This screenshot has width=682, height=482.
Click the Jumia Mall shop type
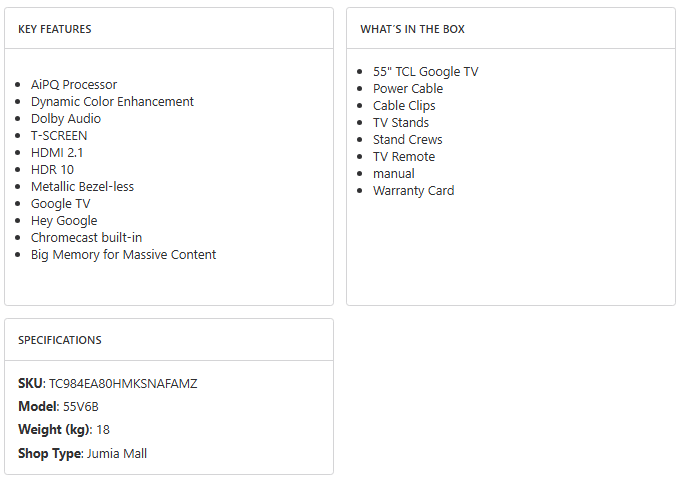point(116,454)
